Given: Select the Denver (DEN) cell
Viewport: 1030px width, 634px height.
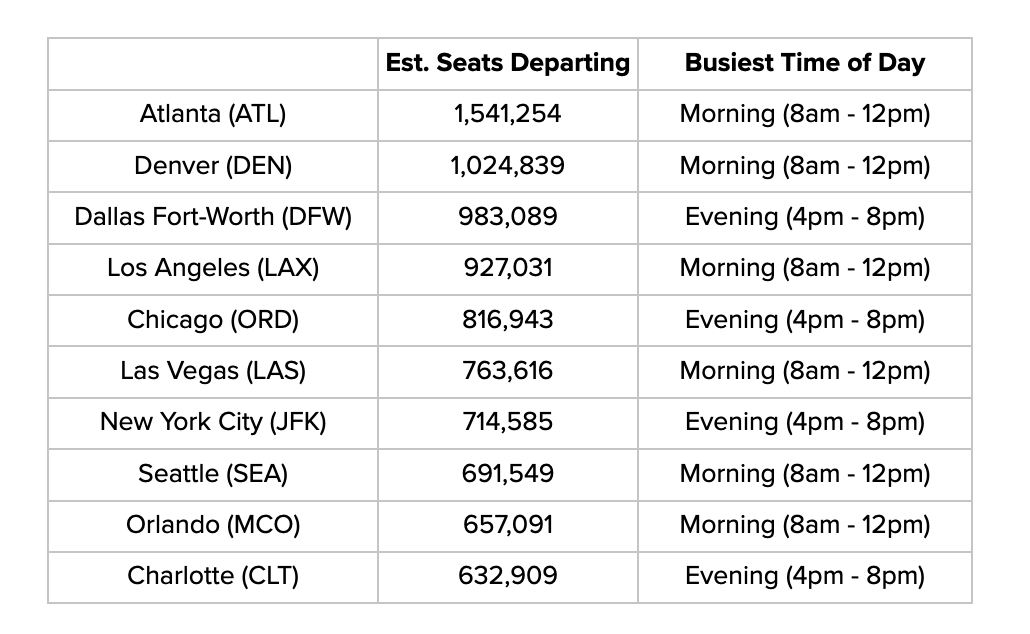Looking at the screenshot, I should [213, 166].
